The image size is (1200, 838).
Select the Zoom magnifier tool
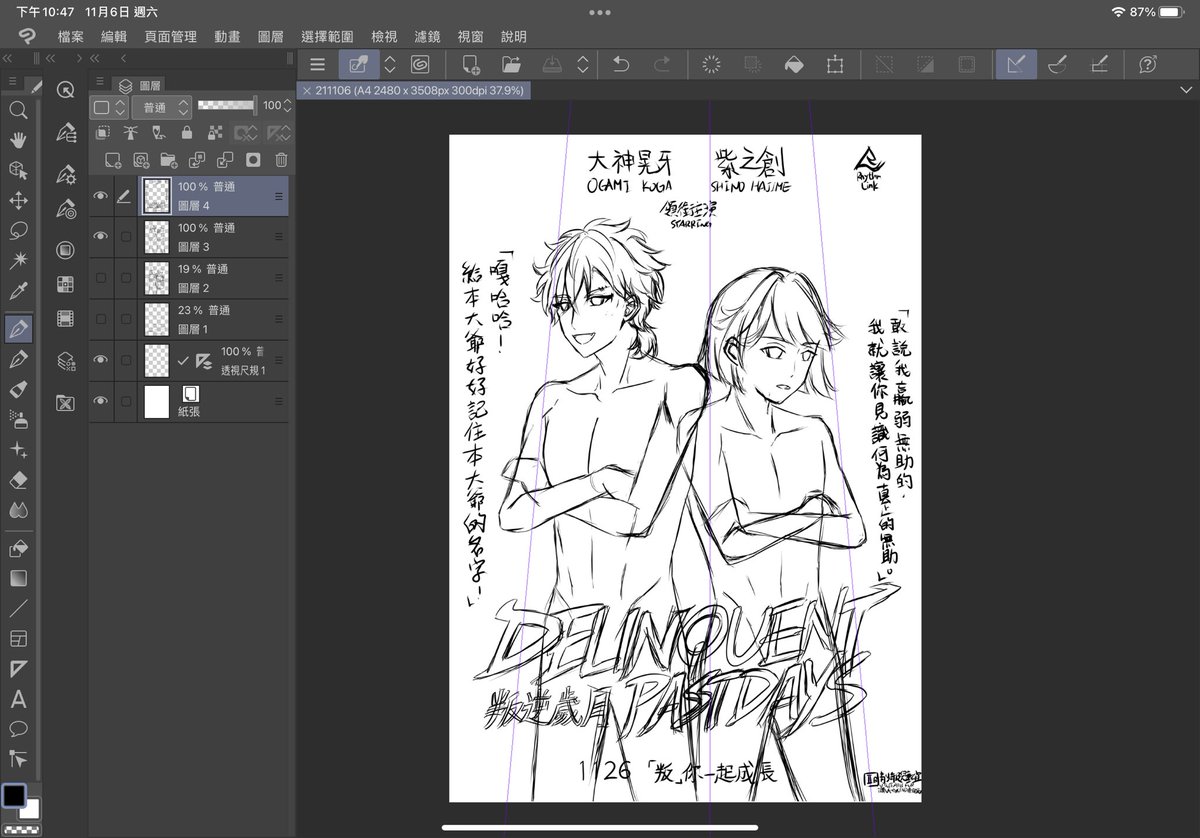(x=18, y=110)
